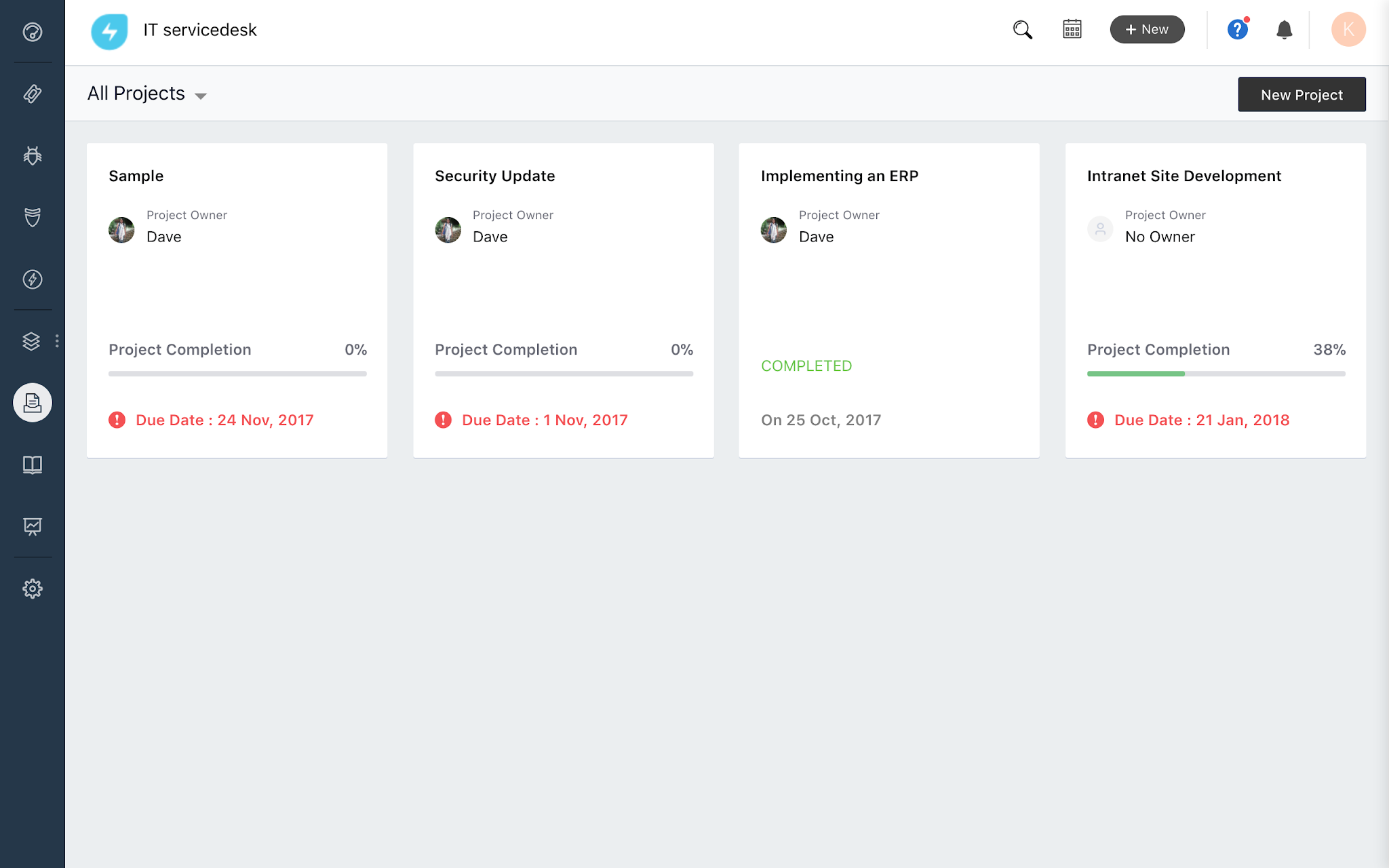
Task: Open the help question mark icon
Action: click(1237, 30)
